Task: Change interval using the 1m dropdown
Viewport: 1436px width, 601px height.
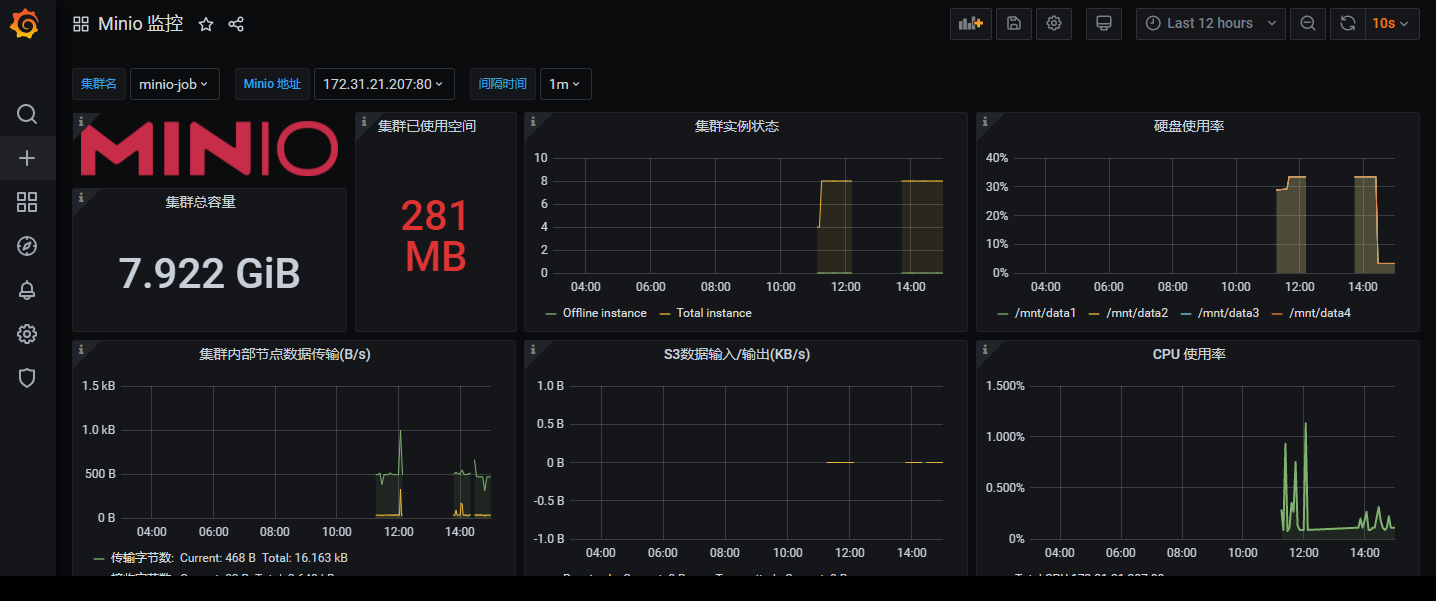Action: [x=565, y=84]
